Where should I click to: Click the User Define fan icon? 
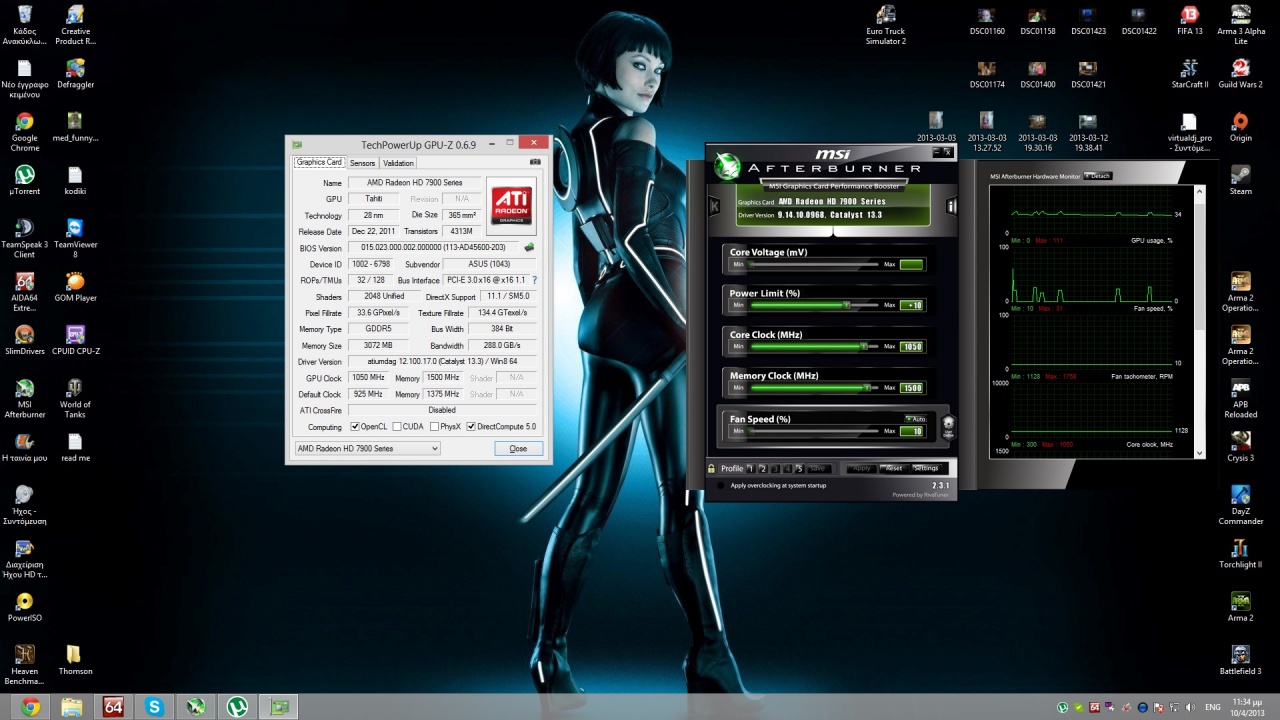(948, 425)
